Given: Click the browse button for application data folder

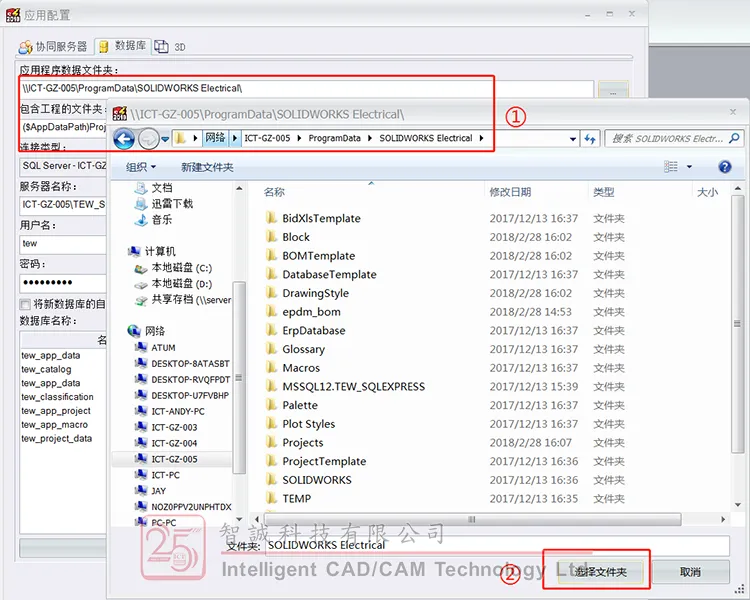Looking at the screenshot, I should point(613,89).
